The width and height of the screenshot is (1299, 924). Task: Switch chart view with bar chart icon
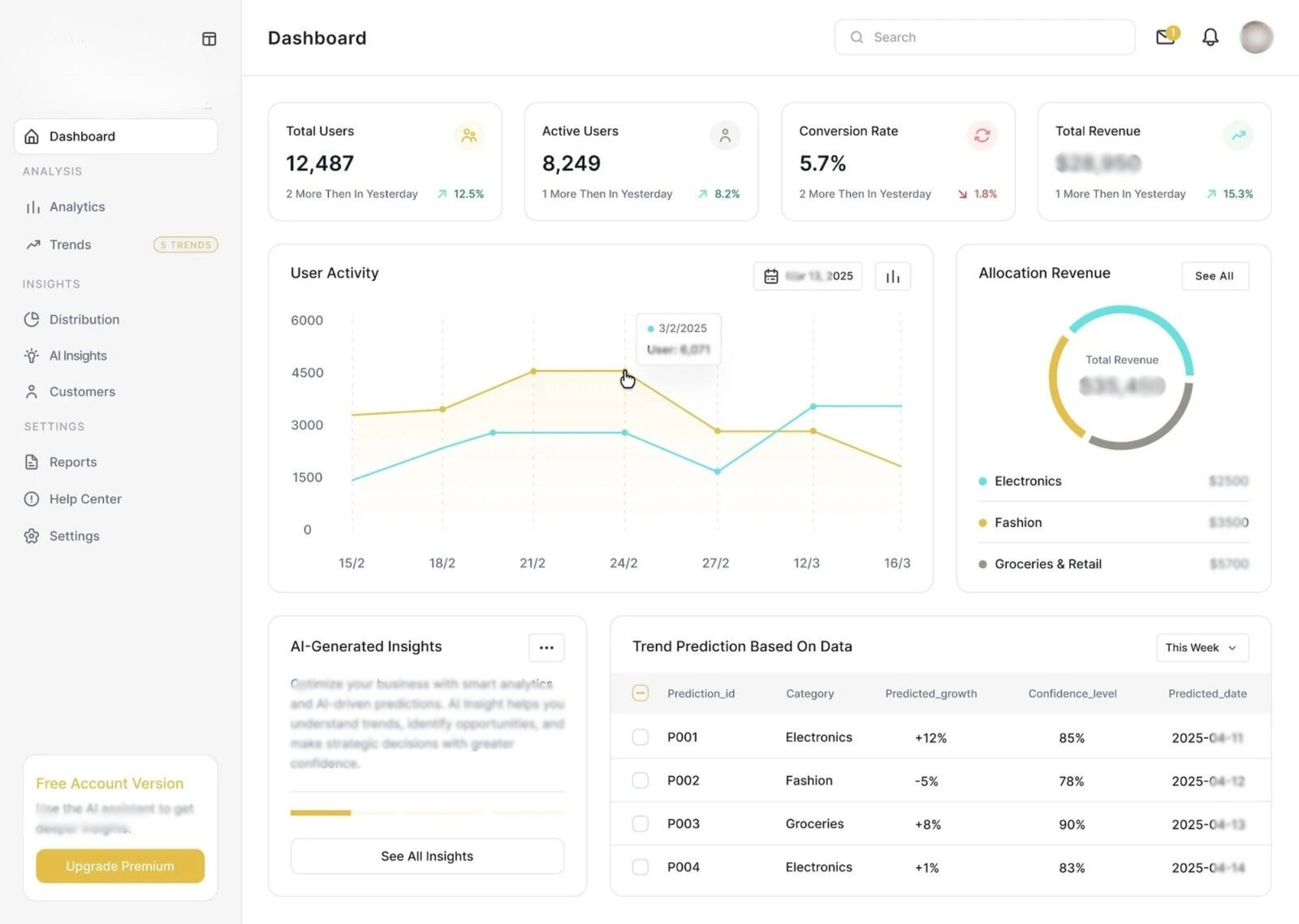click(892, 277)
